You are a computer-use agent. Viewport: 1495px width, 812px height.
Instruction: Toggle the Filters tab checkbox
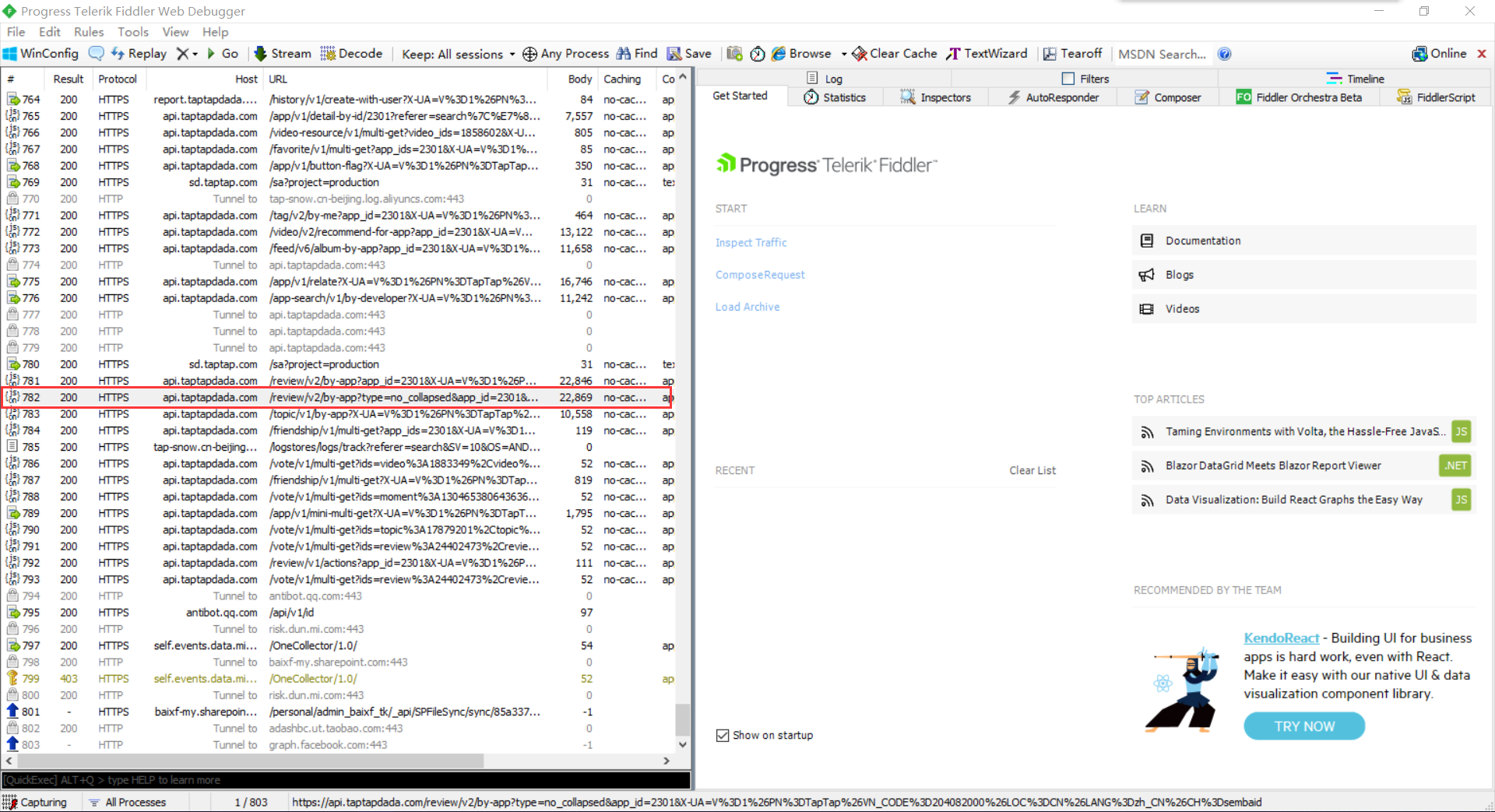point(1068,79)
